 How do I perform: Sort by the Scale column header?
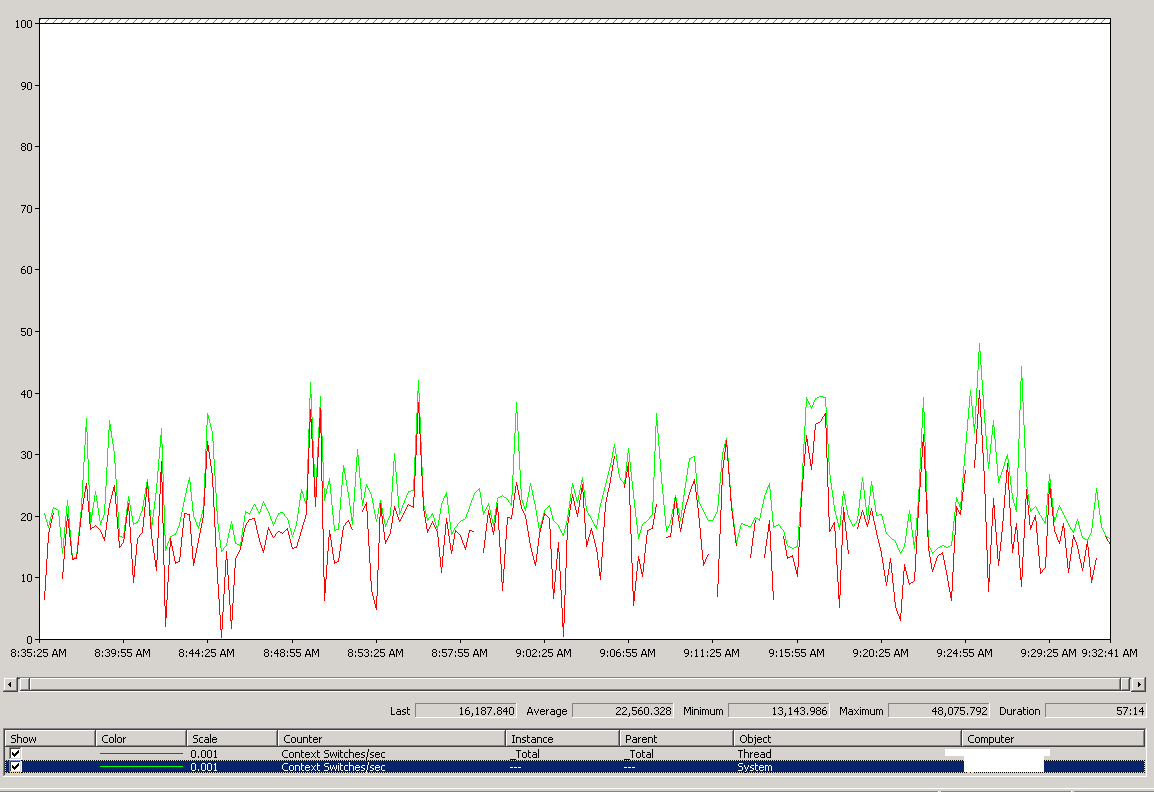pos(232,739)
